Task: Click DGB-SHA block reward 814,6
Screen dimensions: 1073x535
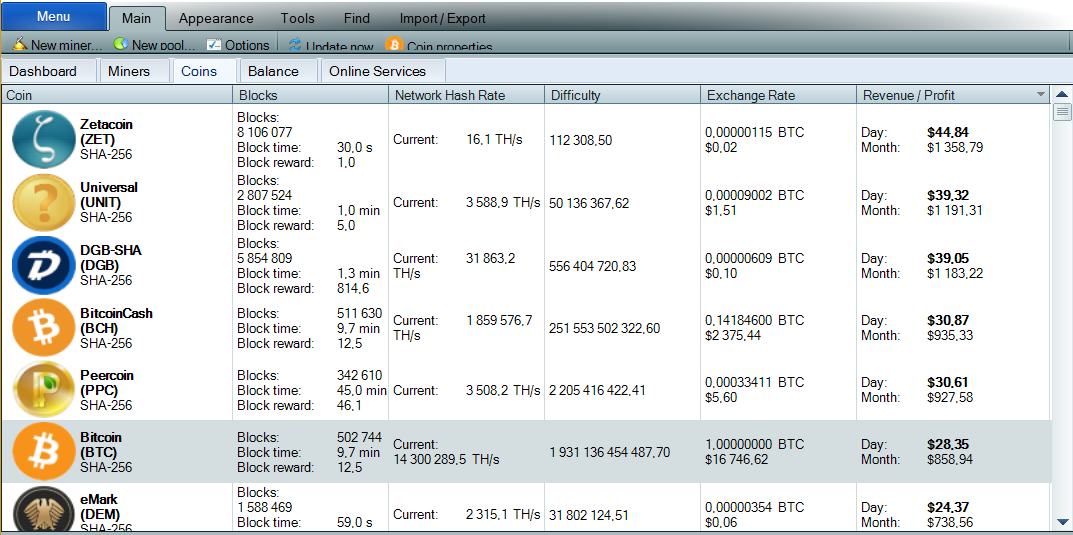Action: point(354,289)
